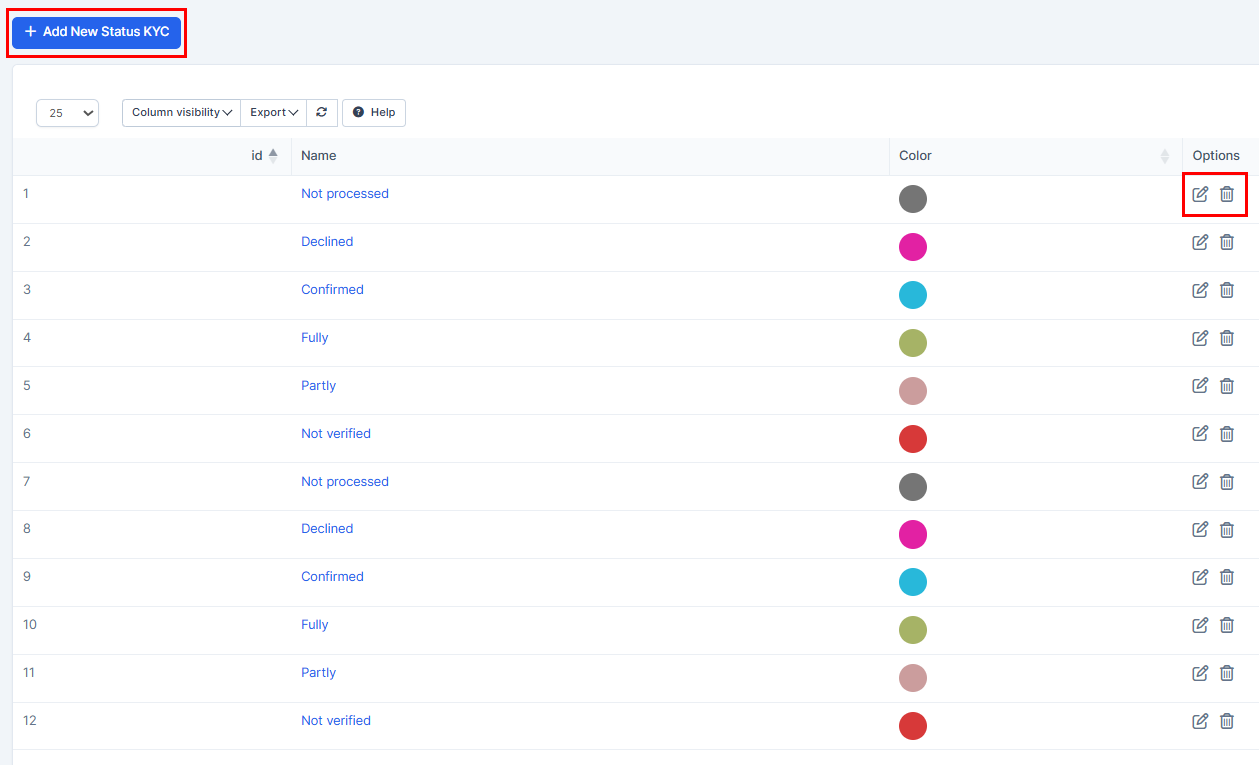The image size is (1259, 765).
Task: Delete the row 1 Not processed status
Action: point(1227,194)
